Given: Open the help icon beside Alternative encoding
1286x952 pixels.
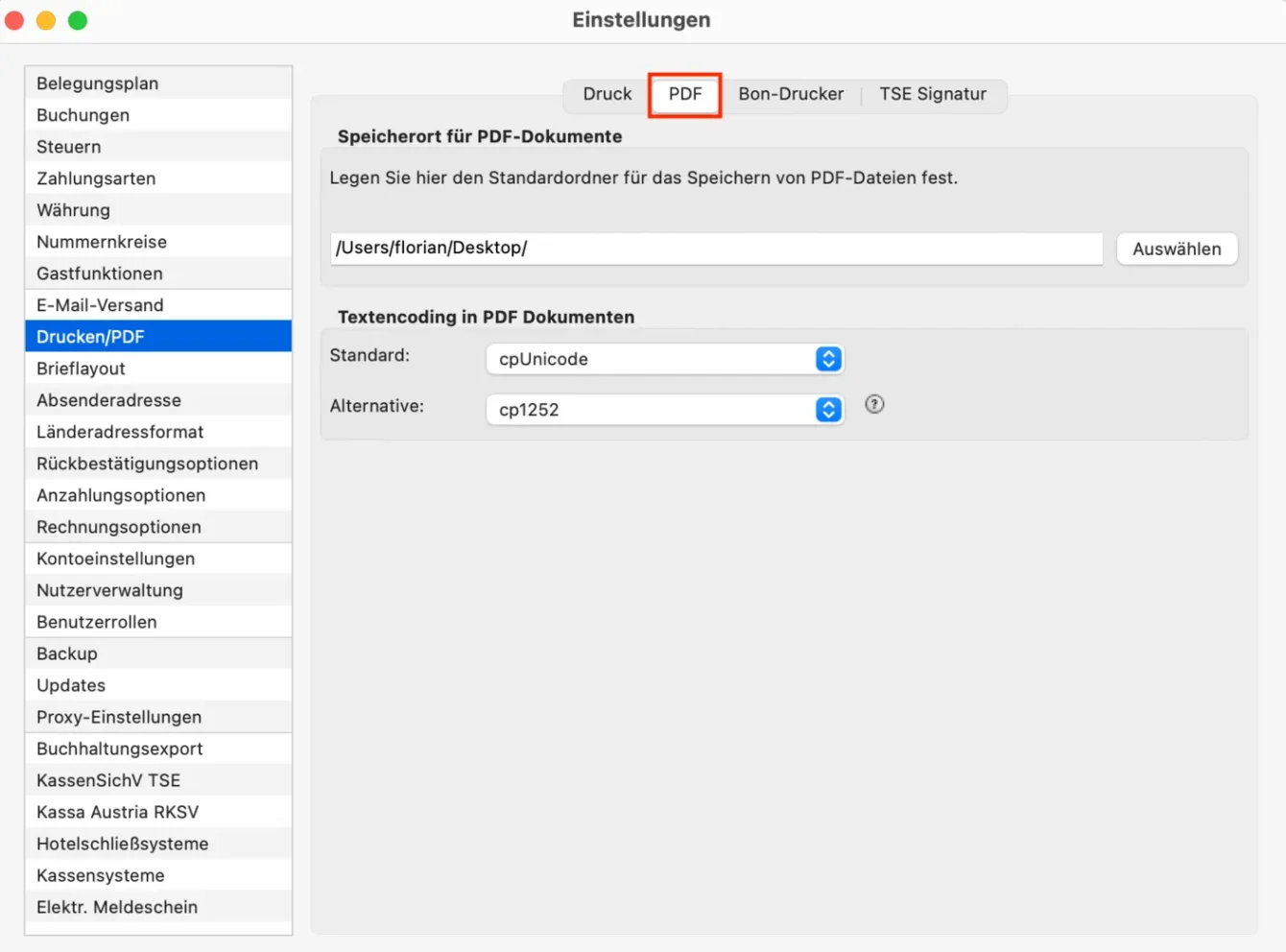Looking at the screenshot, I should 874,404.
